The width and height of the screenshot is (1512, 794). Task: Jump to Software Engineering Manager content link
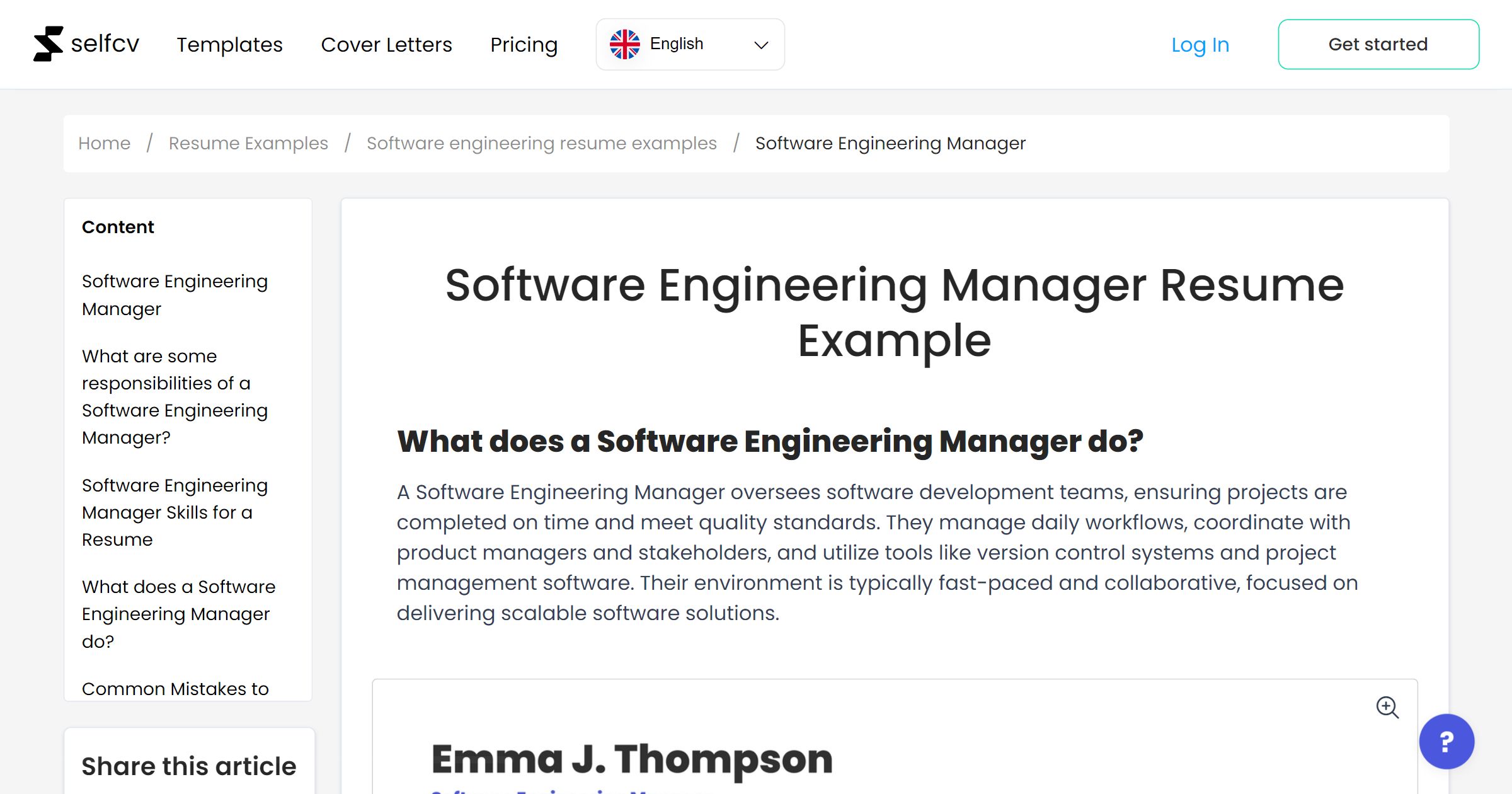click(x=175, y=295)
